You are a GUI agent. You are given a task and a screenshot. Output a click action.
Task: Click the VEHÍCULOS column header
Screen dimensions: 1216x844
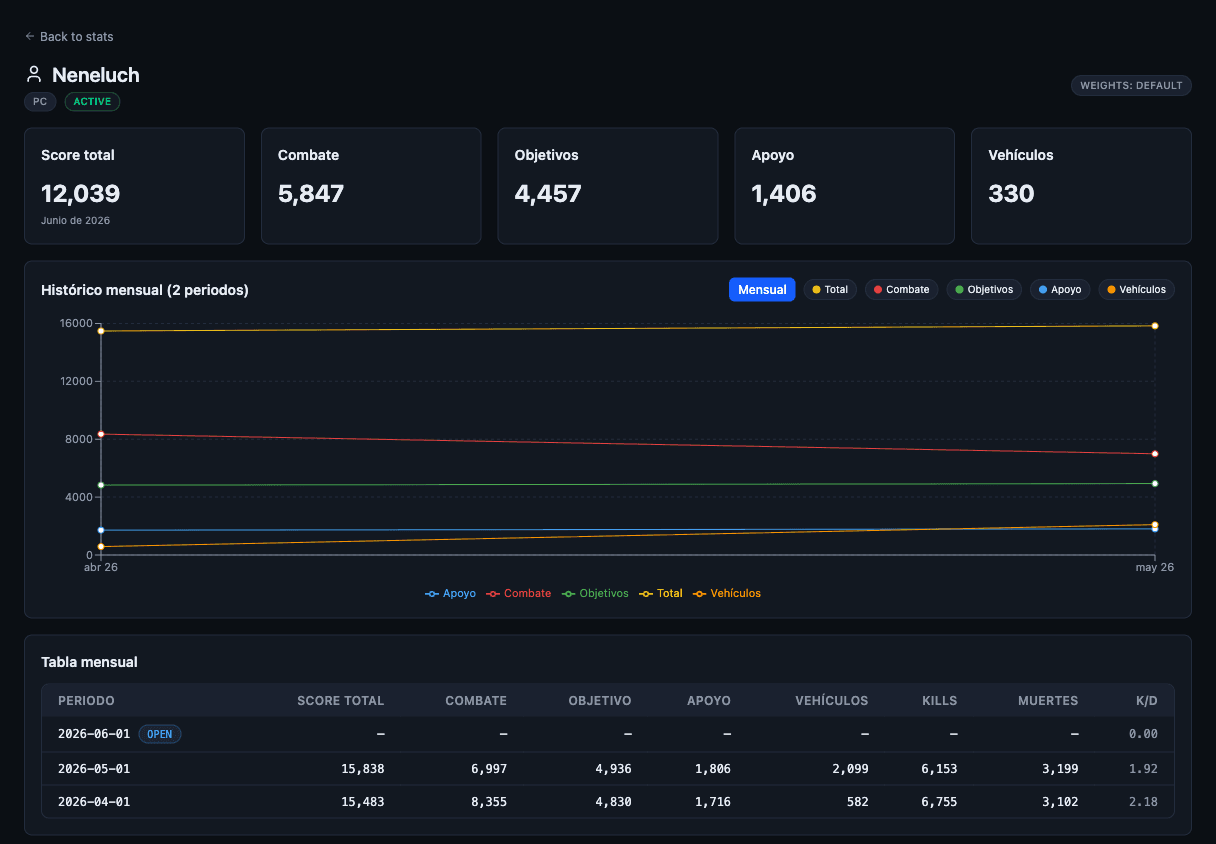[x=832, y=701]
